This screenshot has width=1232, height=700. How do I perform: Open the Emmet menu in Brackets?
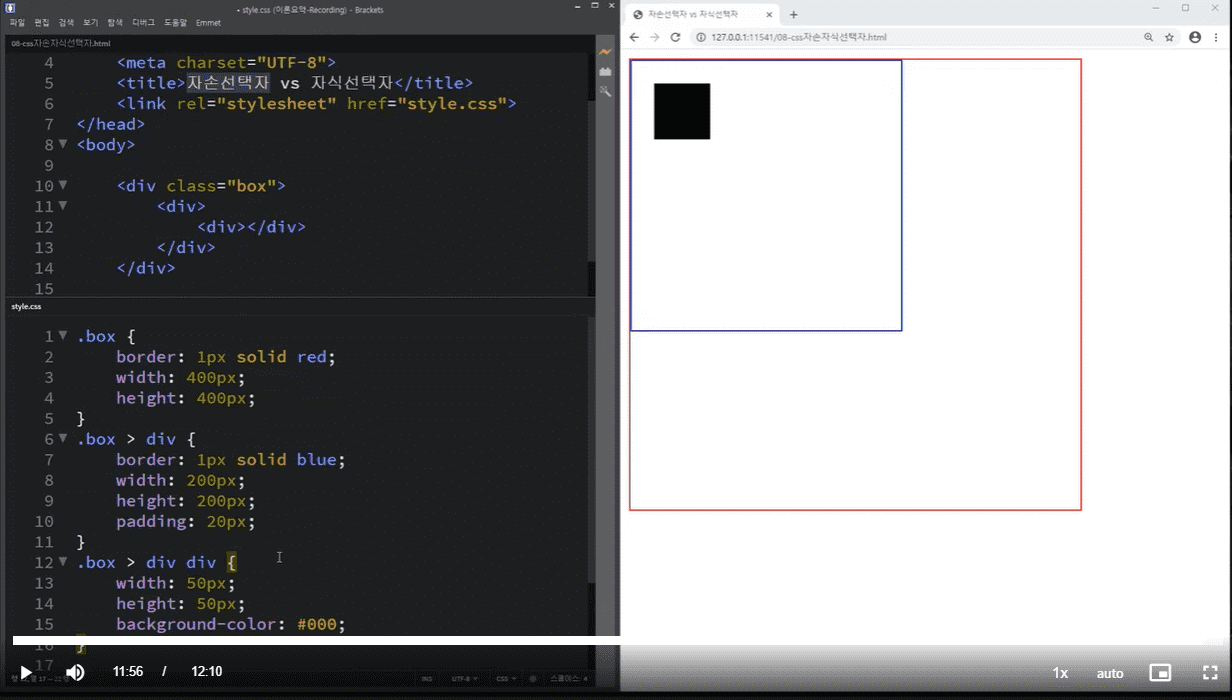(x=208, y=22)
